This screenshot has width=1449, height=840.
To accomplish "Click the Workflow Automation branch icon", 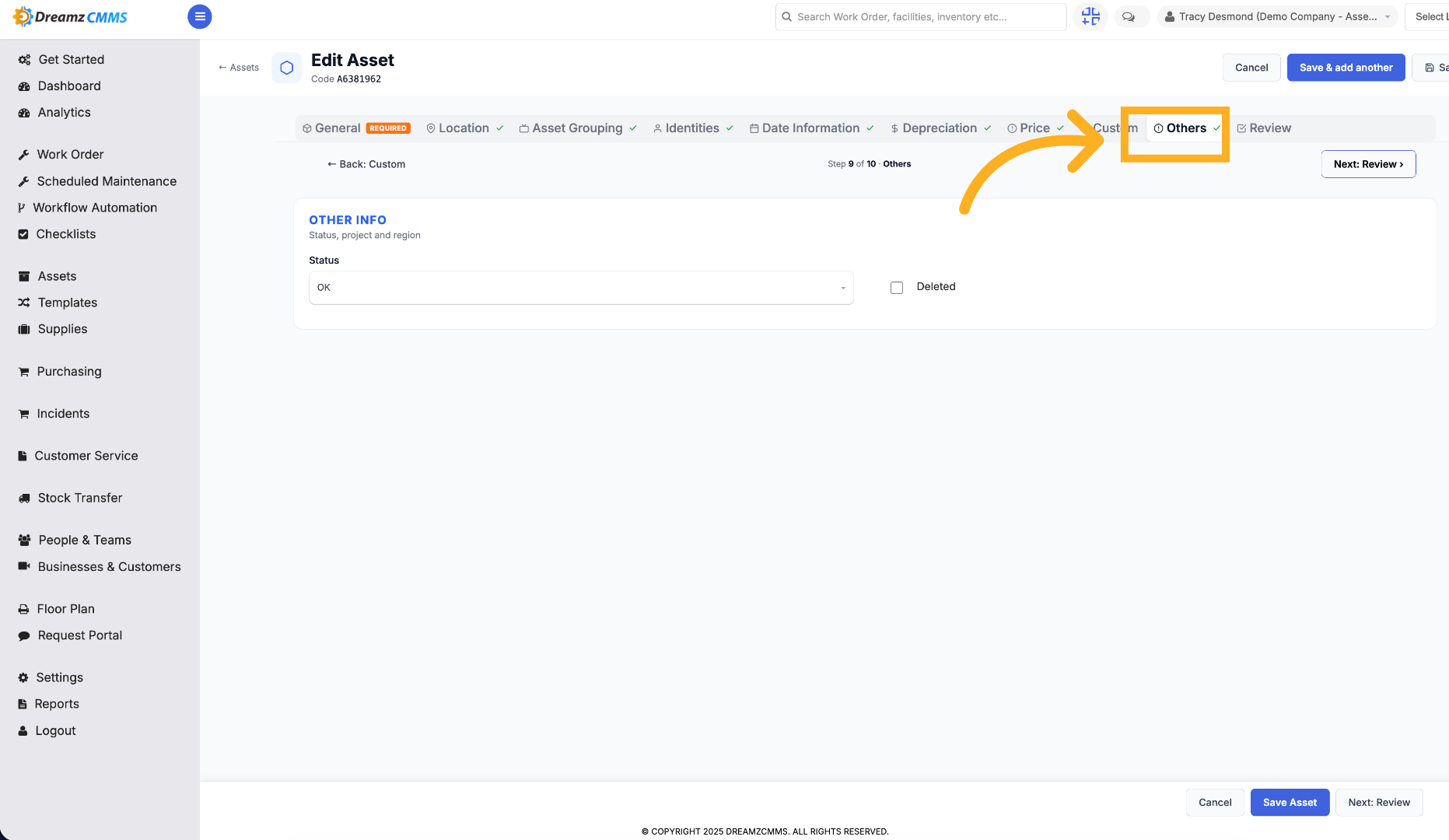I will pos(22,208).
